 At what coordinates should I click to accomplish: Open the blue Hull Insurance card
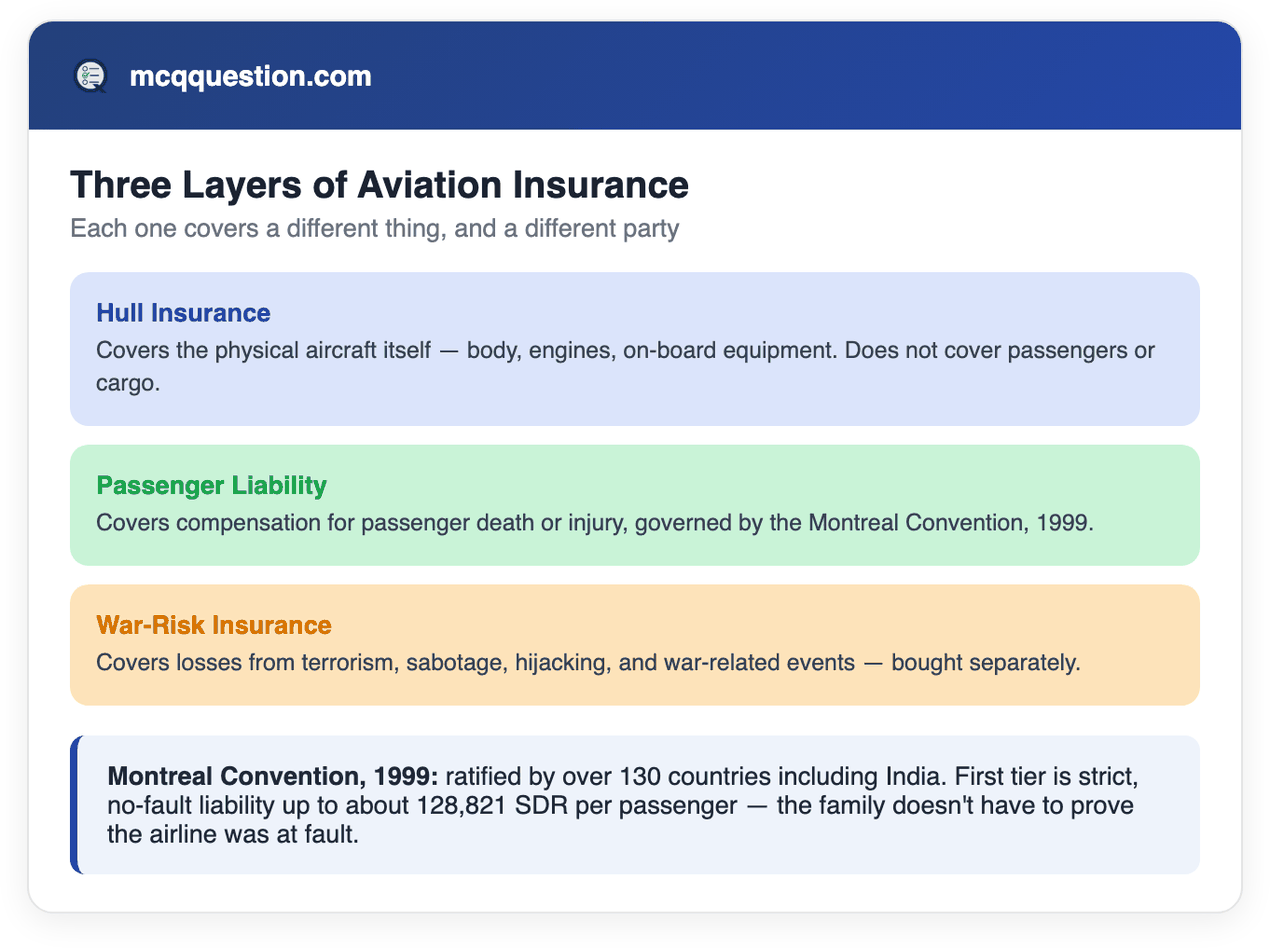[x=634, y=349]
